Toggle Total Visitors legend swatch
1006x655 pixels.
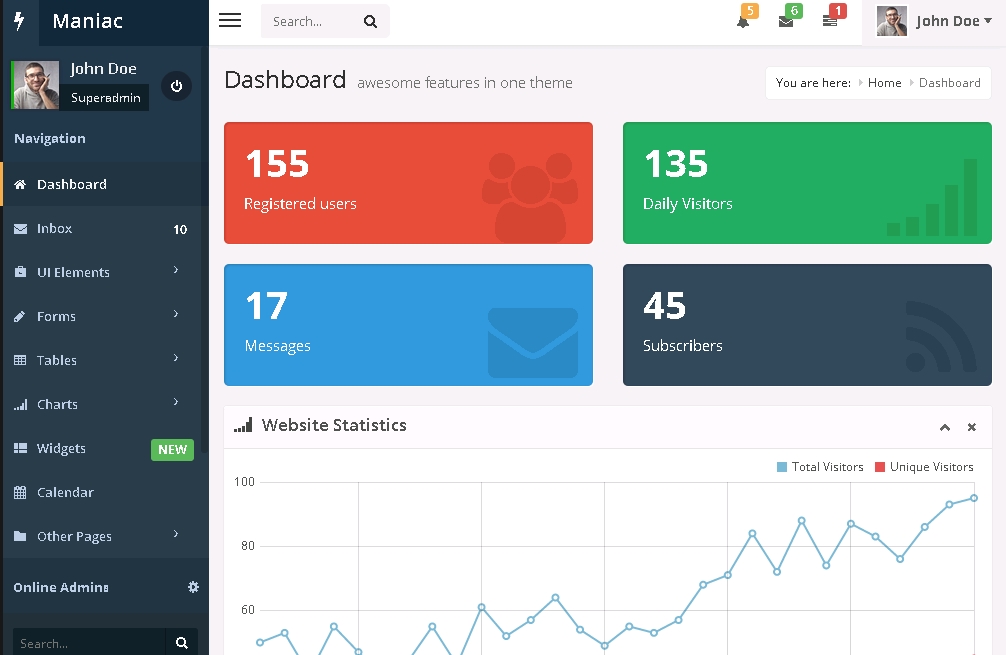click(782, 467)
